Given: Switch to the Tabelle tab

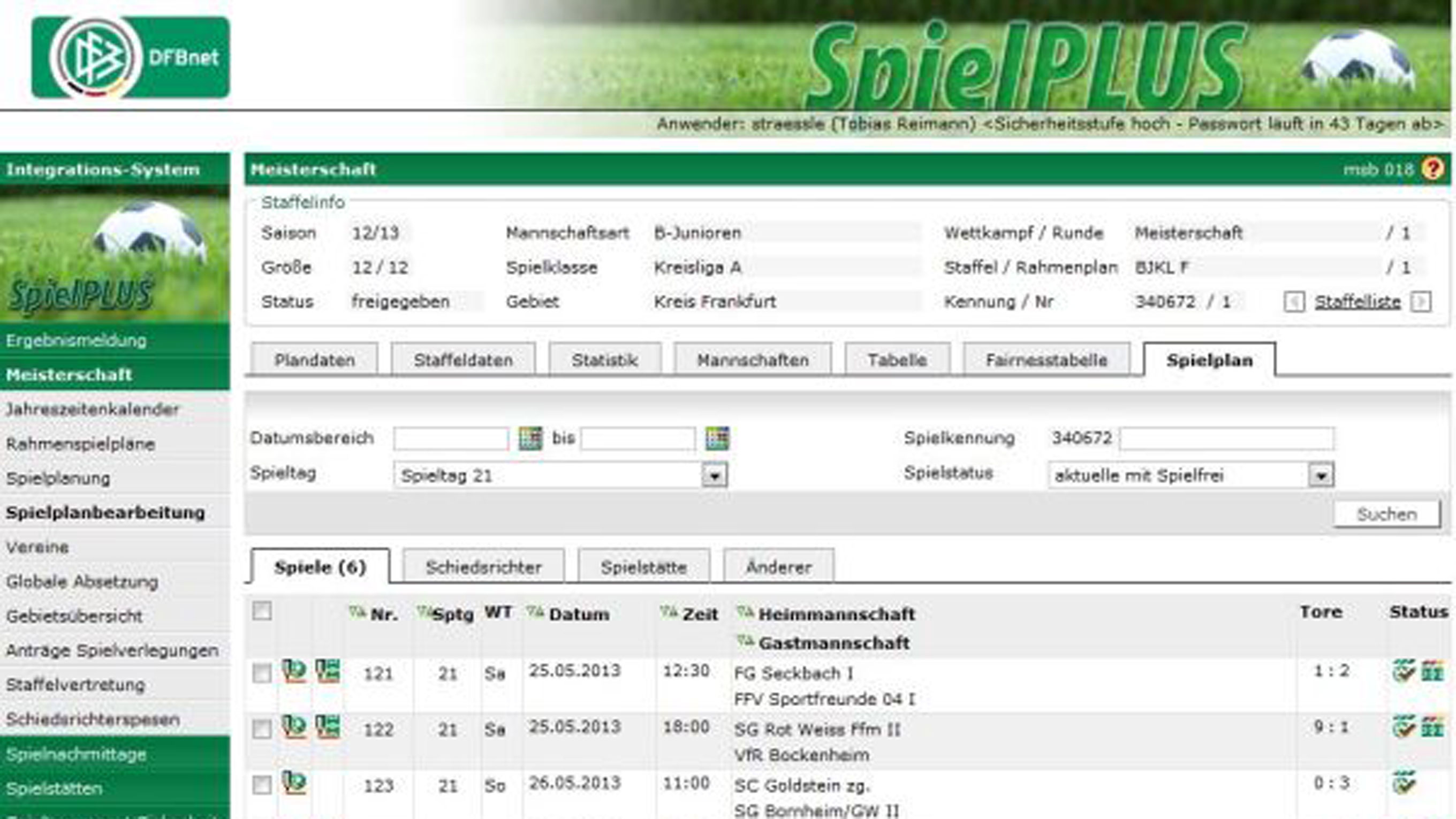Looking at the screenshot, I should 897,360.
